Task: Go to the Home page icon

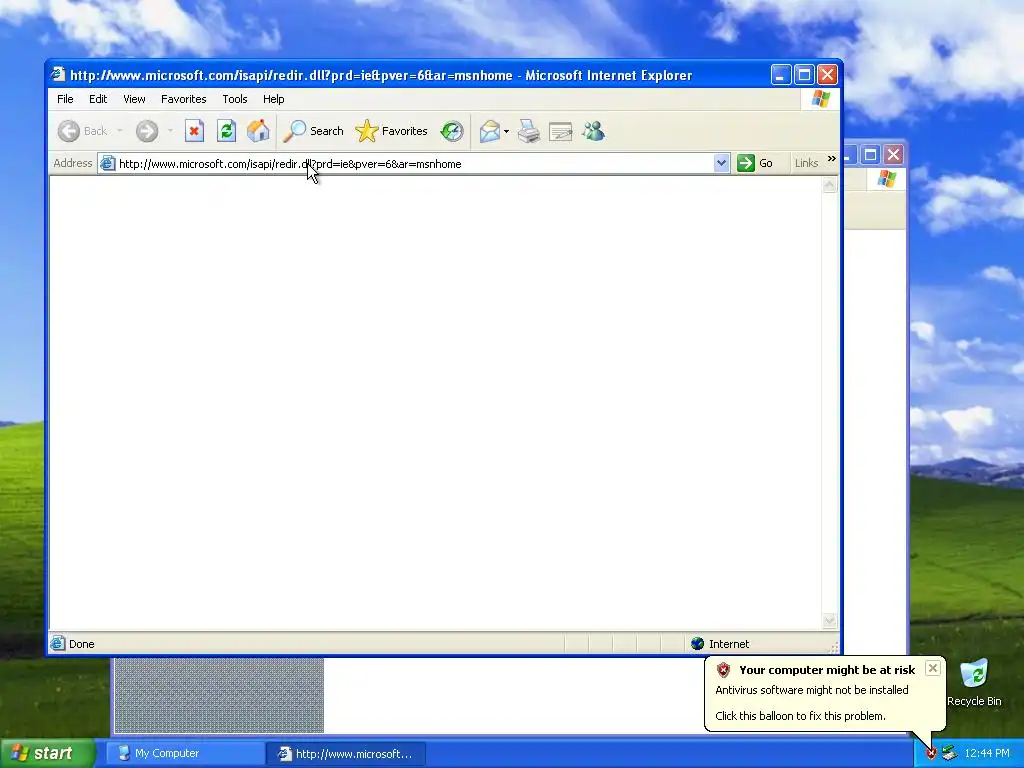Action: click(x=258, y=131)
